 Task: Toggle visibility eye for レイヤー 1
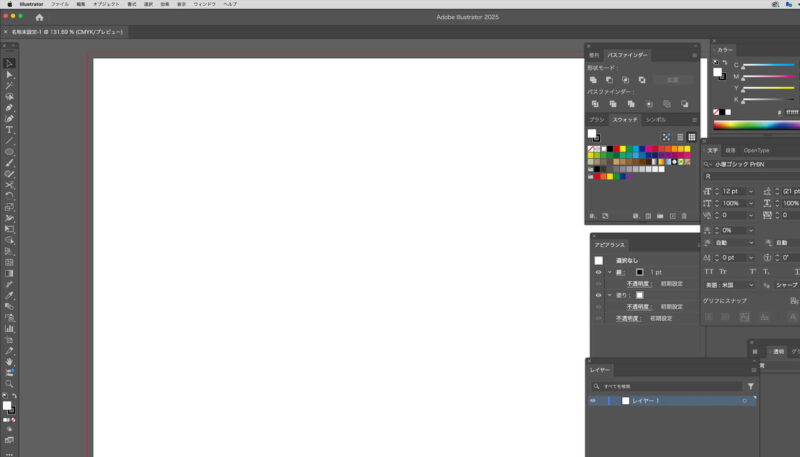593,400
